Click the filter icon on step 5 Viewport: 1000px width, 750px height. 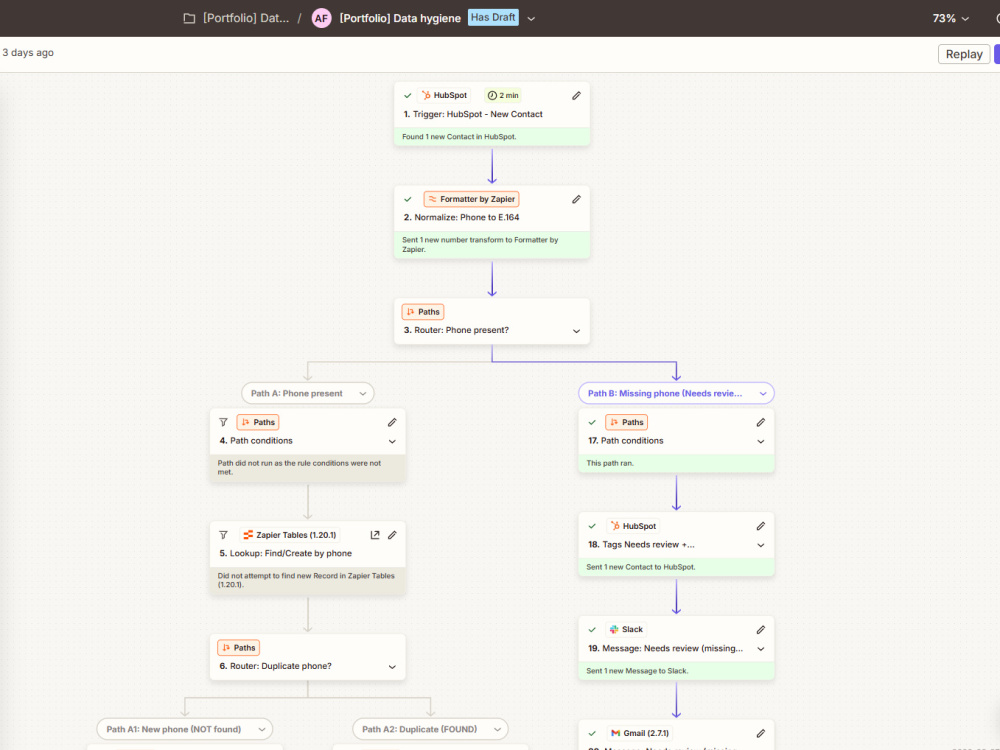223,535
